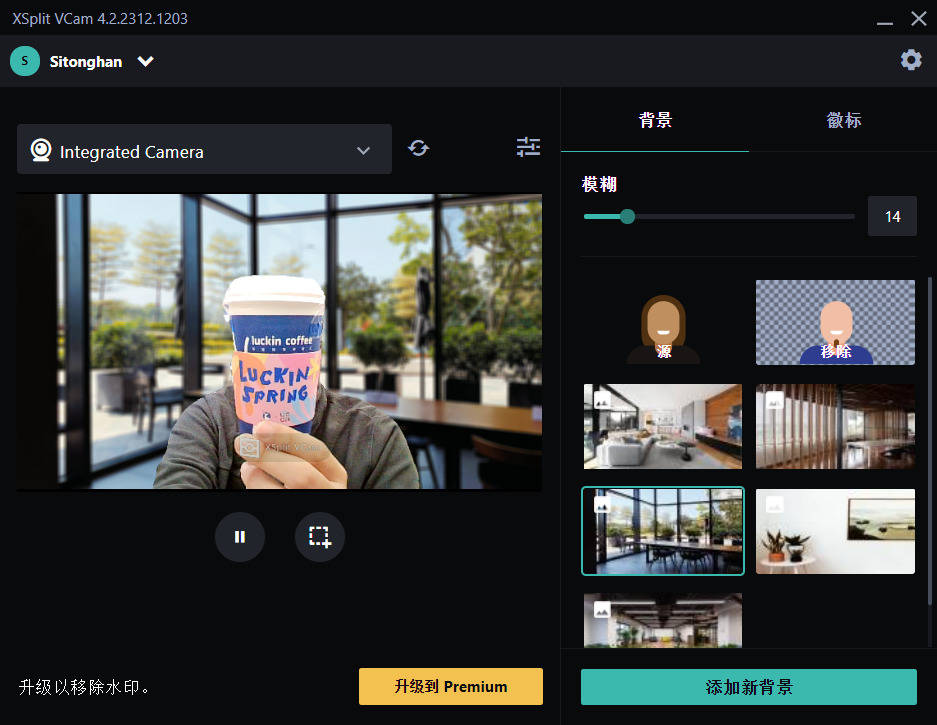Image resolution: width=937 pixels, height=725 pixels.
Task: Click the blur value field showing 14
Action: (x=892, y=216)
